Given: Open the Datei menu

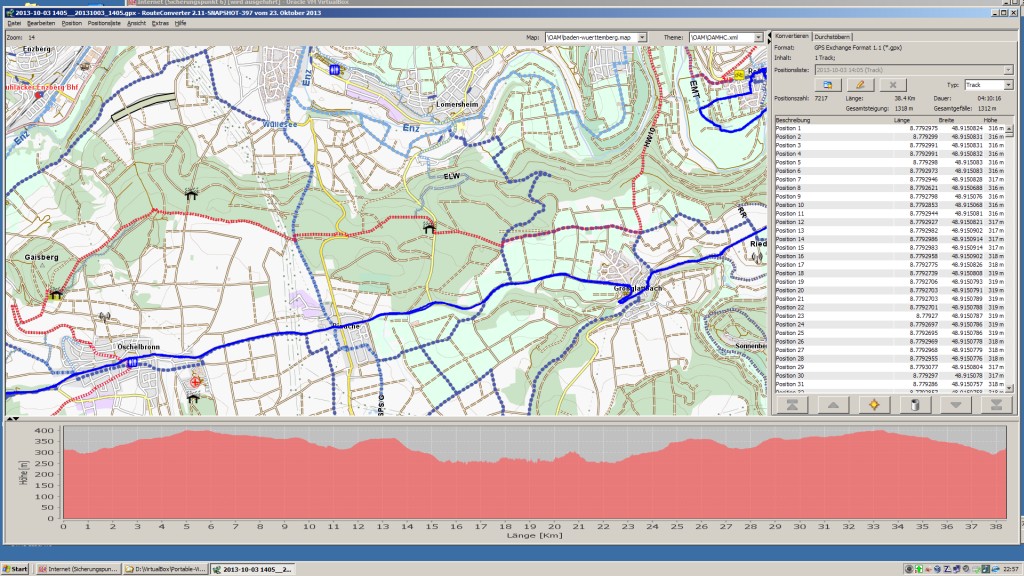Looking at the screenshot, I should tap(14, 22).
